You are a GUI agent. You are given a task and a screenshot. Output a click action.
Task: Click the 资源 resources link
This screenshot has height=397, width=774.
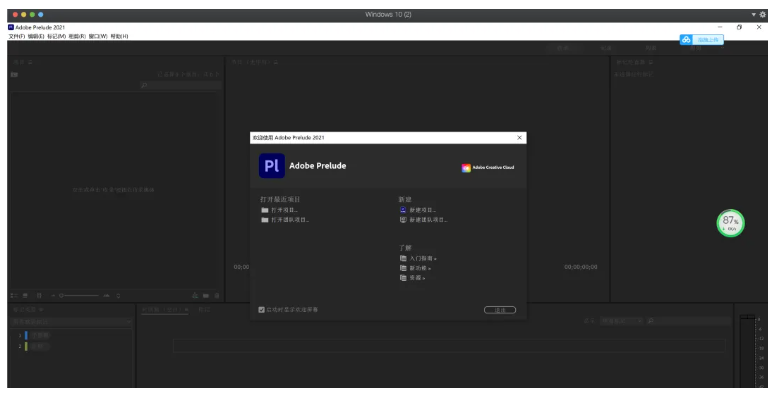tap(417, 278)
